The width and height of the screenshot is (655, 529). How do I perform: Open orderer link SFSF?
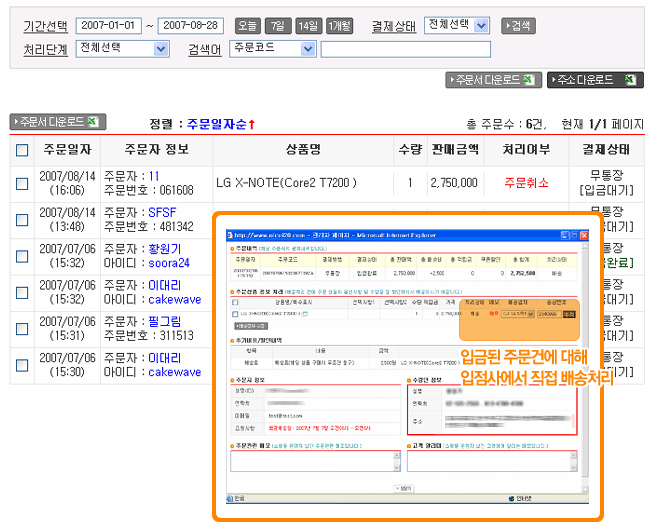pyautogui.click(x=162, y=212)
